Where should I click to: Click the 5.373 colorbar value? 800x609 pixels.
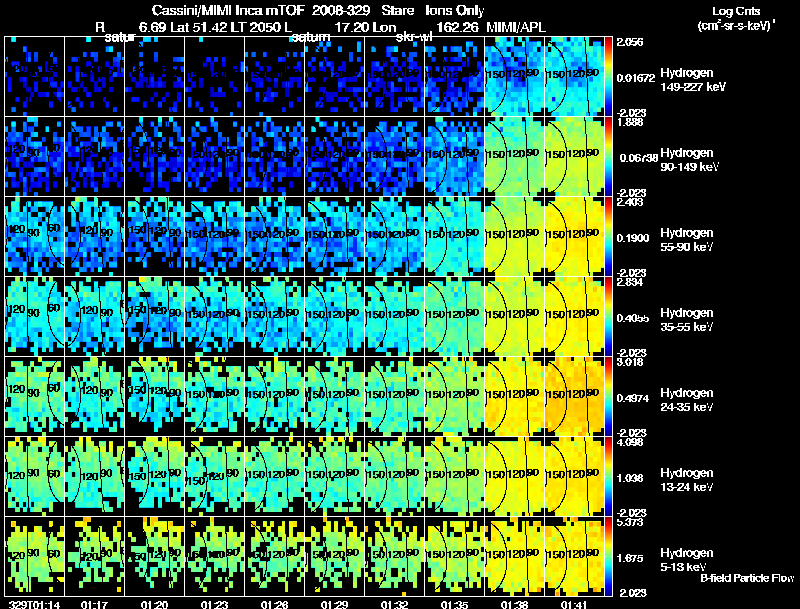(x=630, y=523)
